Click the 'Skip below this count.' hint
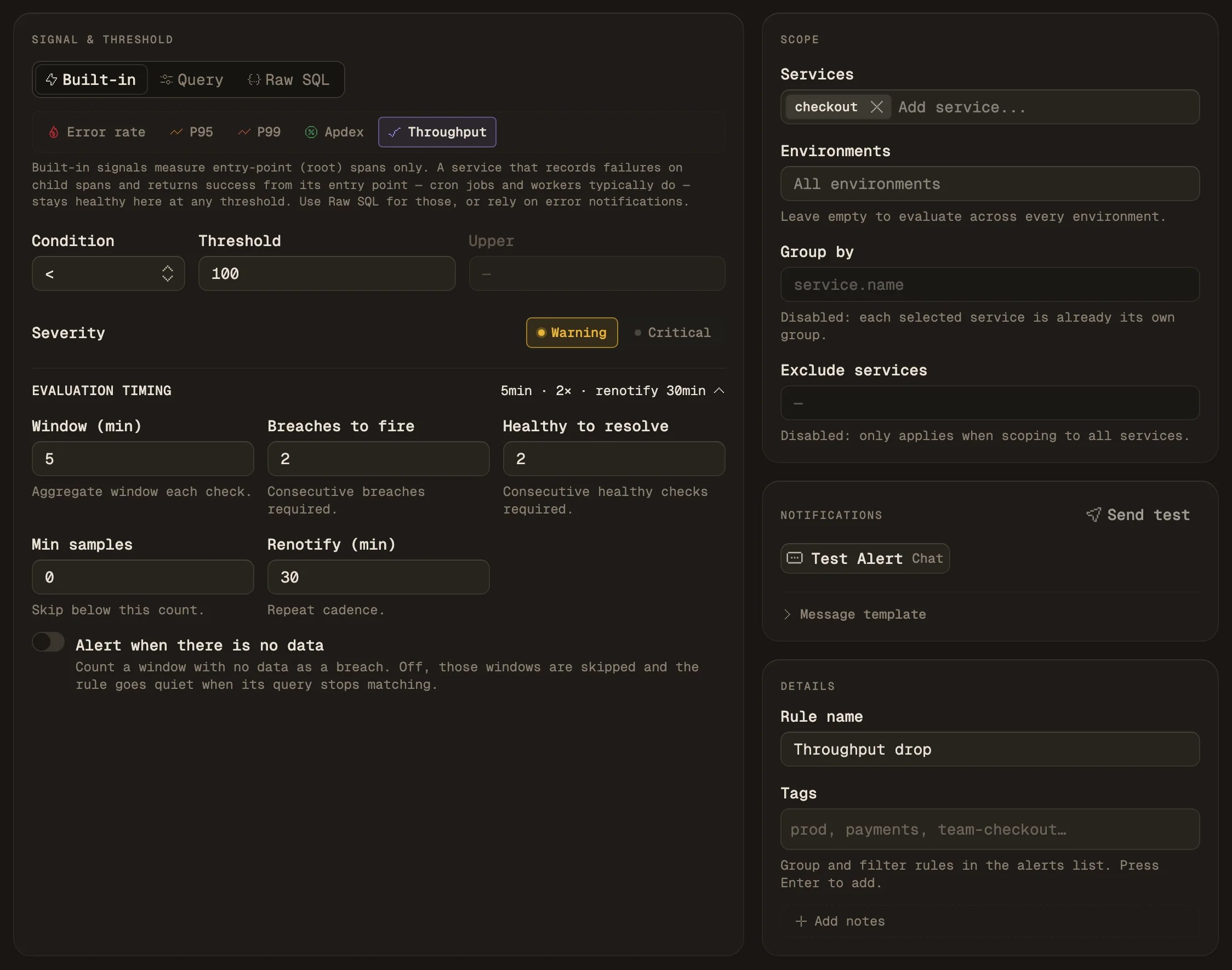1232x970 pixels. point(118,610)
